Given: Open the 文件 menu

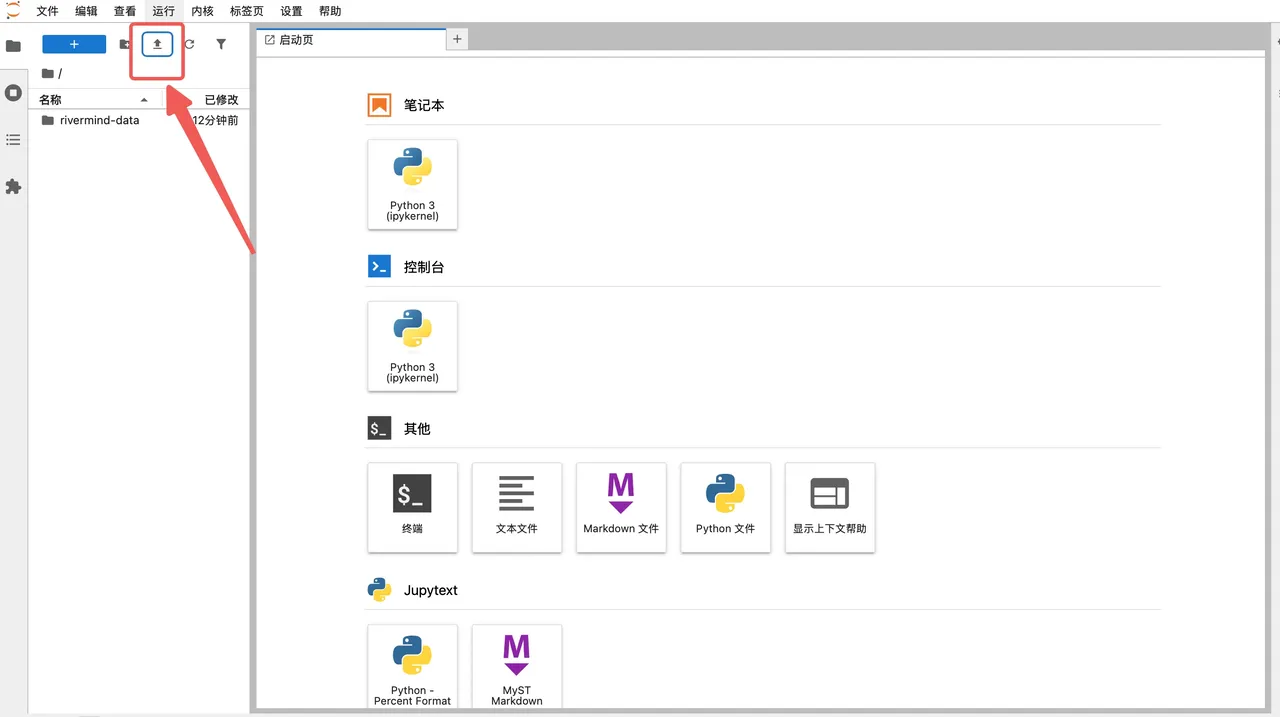Looking at the screenshot, I should [x=47, y=11].
